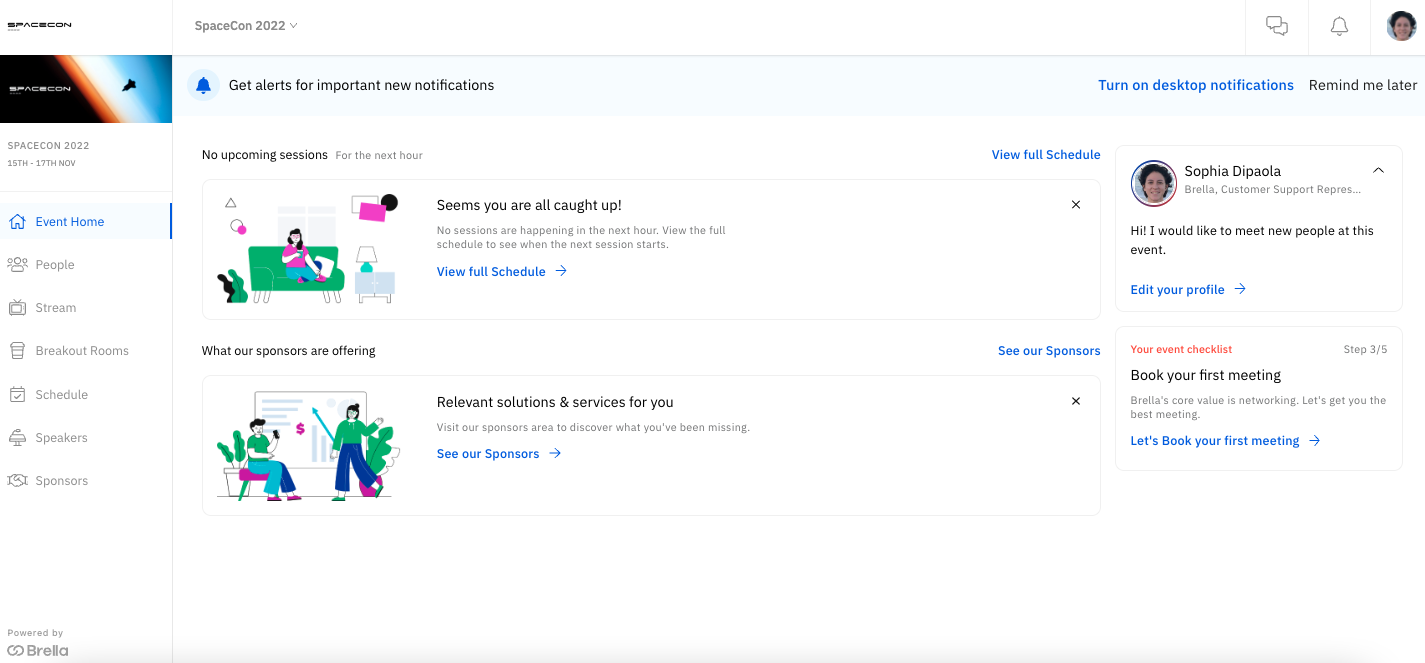Click the 'Book your first meeting' heading
Image resolution: width=1425 pixels, height=663 pixels.
point(1205,375)
